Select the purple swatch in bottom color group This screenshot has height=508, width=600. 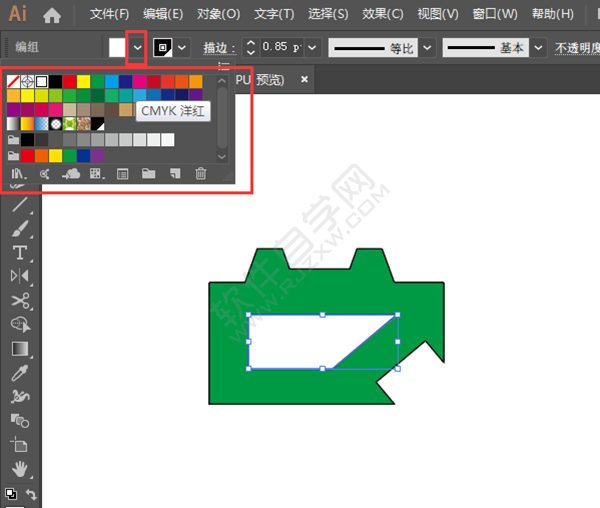click(98, 156)
